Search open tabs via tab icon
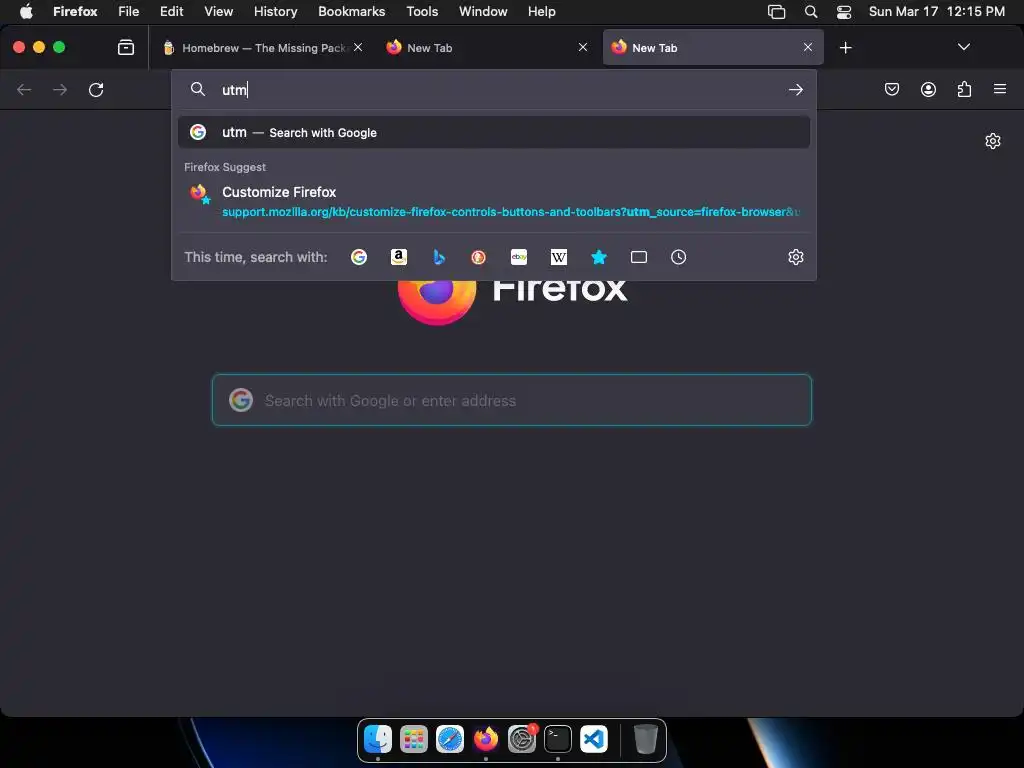Image resolution: width=1024 pixels, height=768 pixels. (639, 257)
